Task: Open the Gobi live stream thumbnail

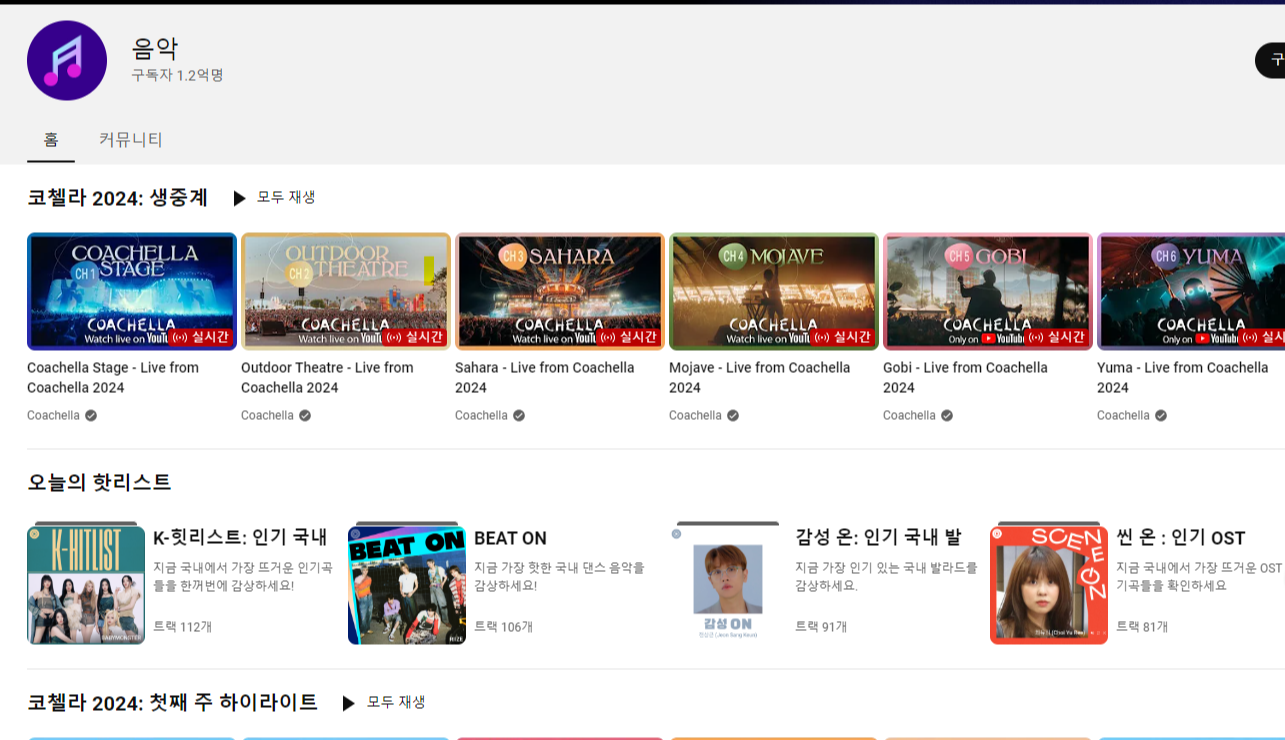Action: pyautogui.click(x=988, y=291)
